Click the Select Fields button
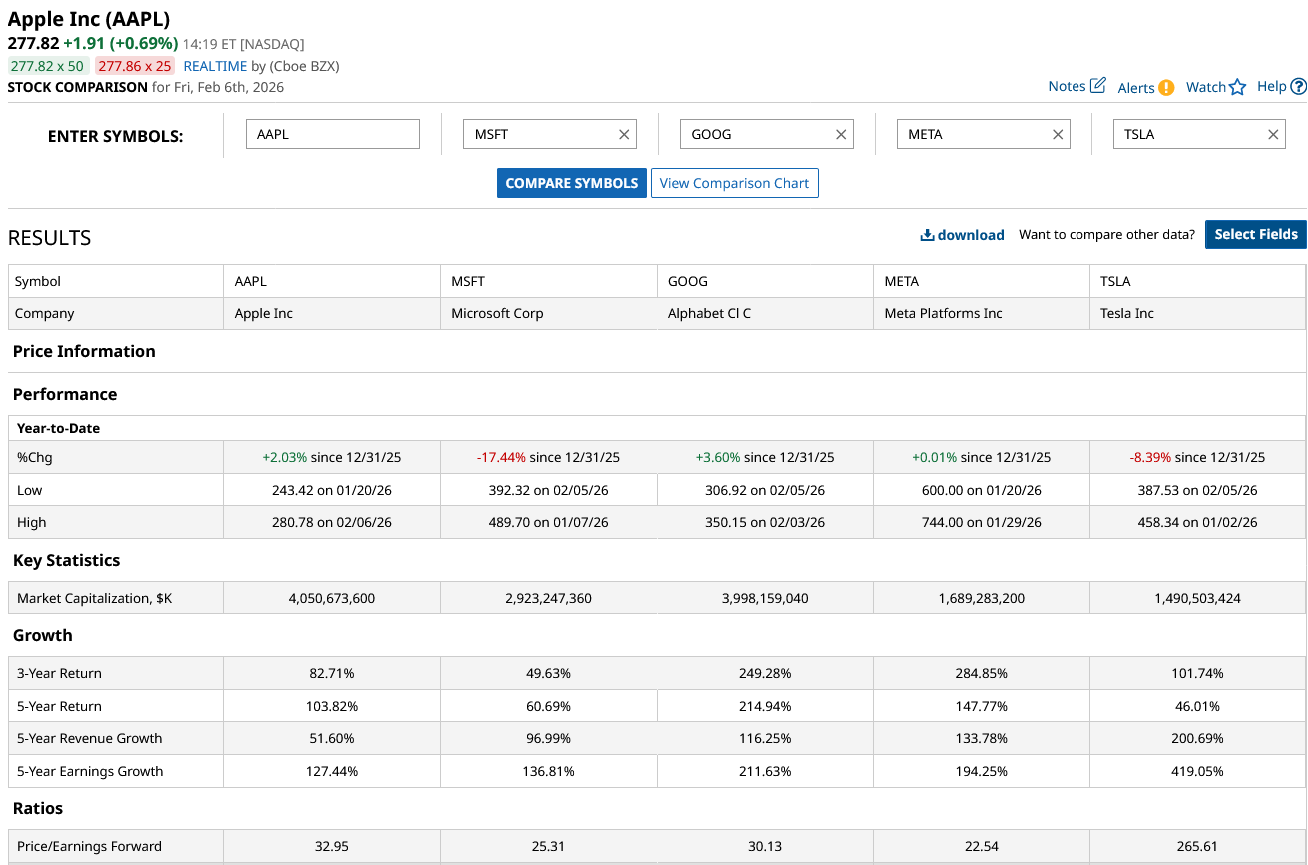Screen dimensions: 1308x865 pyautogui.click(x=1255, y=234)
